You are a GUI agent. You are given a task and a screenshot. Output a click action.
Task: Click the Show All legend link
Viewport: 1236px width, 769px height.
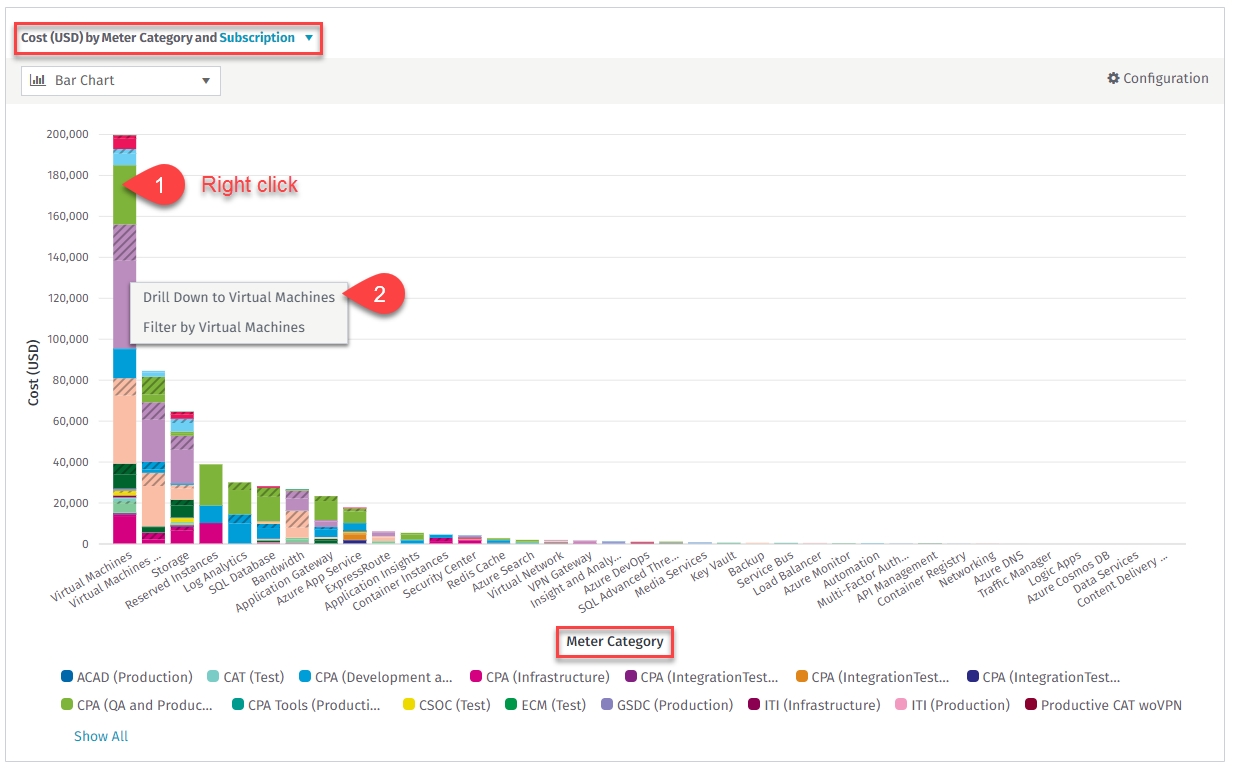[101, 736]
